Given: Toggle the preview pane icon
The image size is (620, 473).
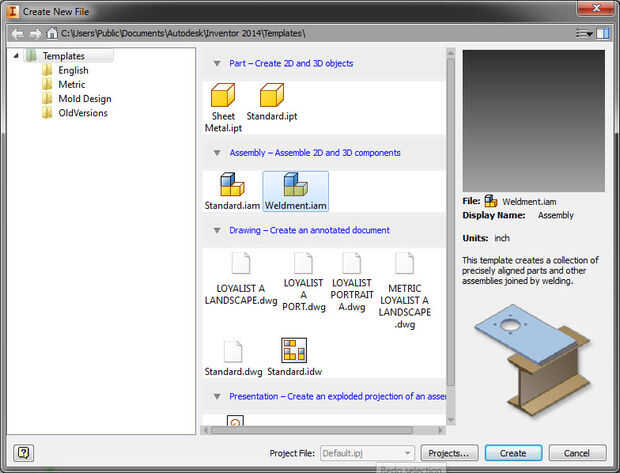Looking at the screenshot, I should [603, 34].
